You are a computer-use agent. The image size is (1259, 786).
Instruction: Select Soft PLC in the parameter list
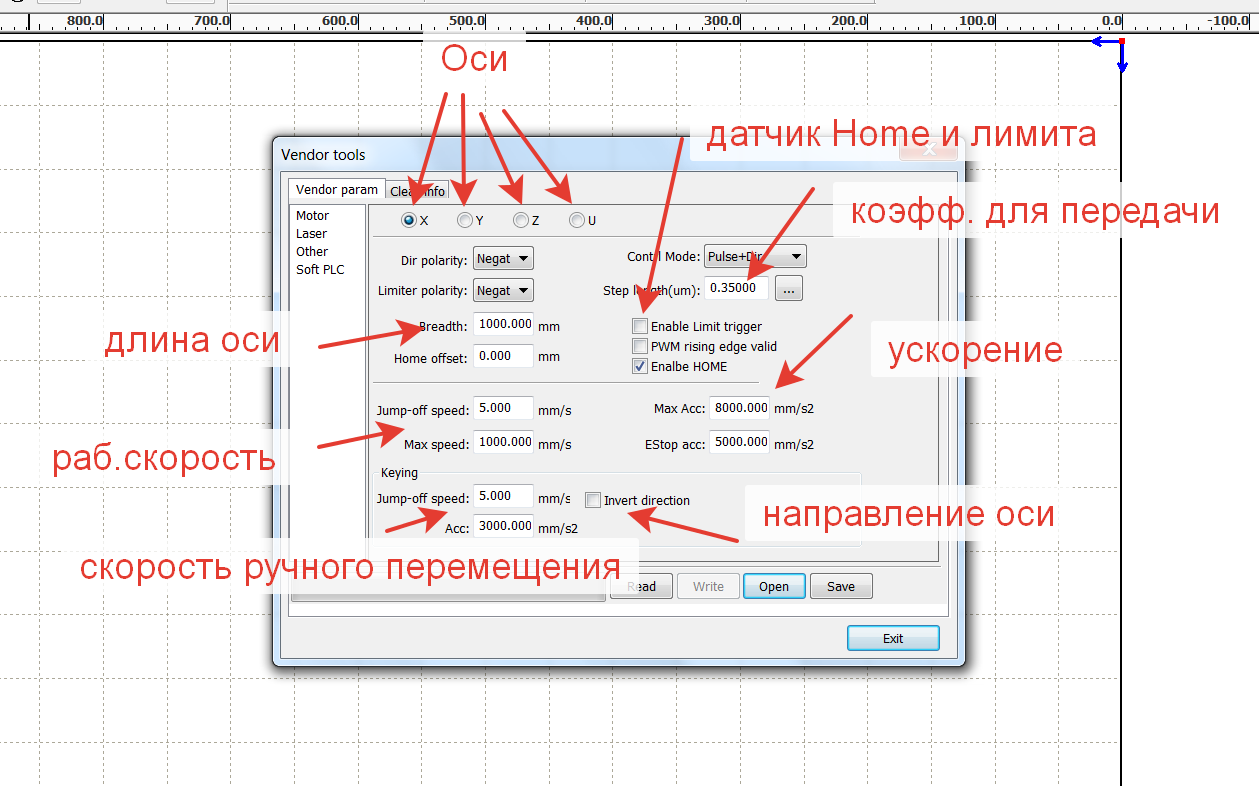point(320,269)
